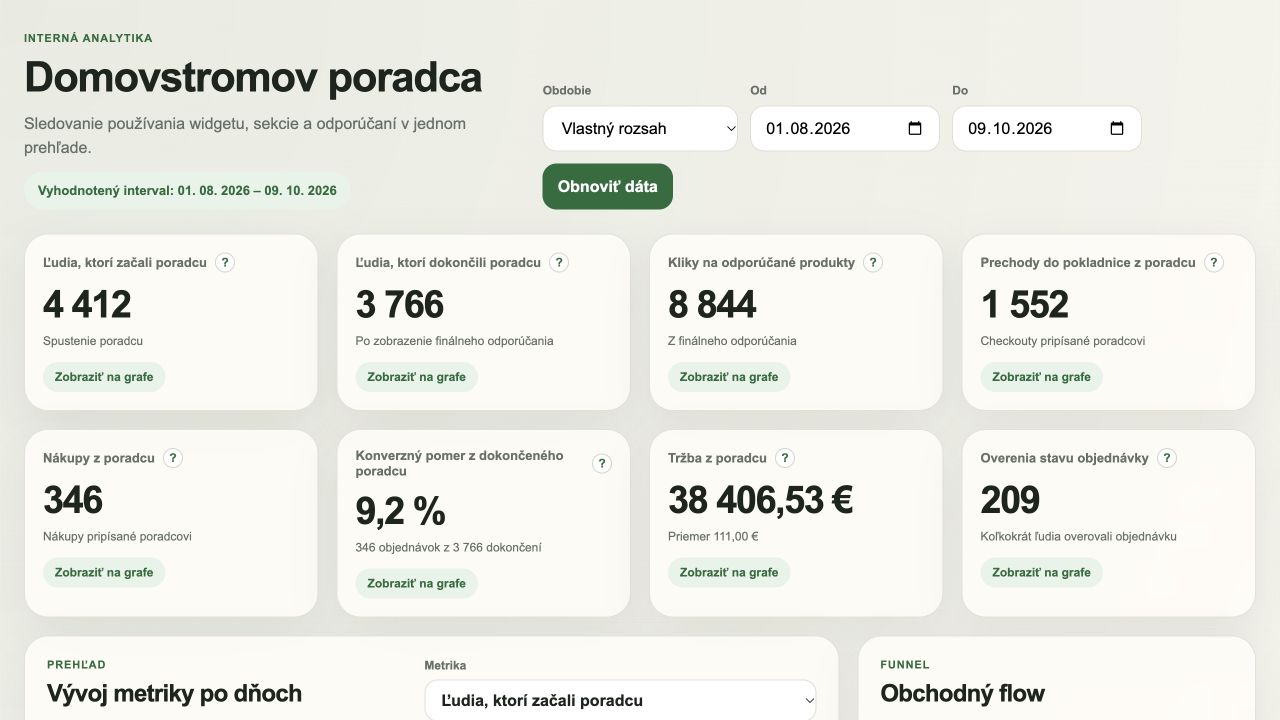This screenshot has height=720, width=1280.
Task: Expand the Metrika dropdown
Action: (620, 700)
